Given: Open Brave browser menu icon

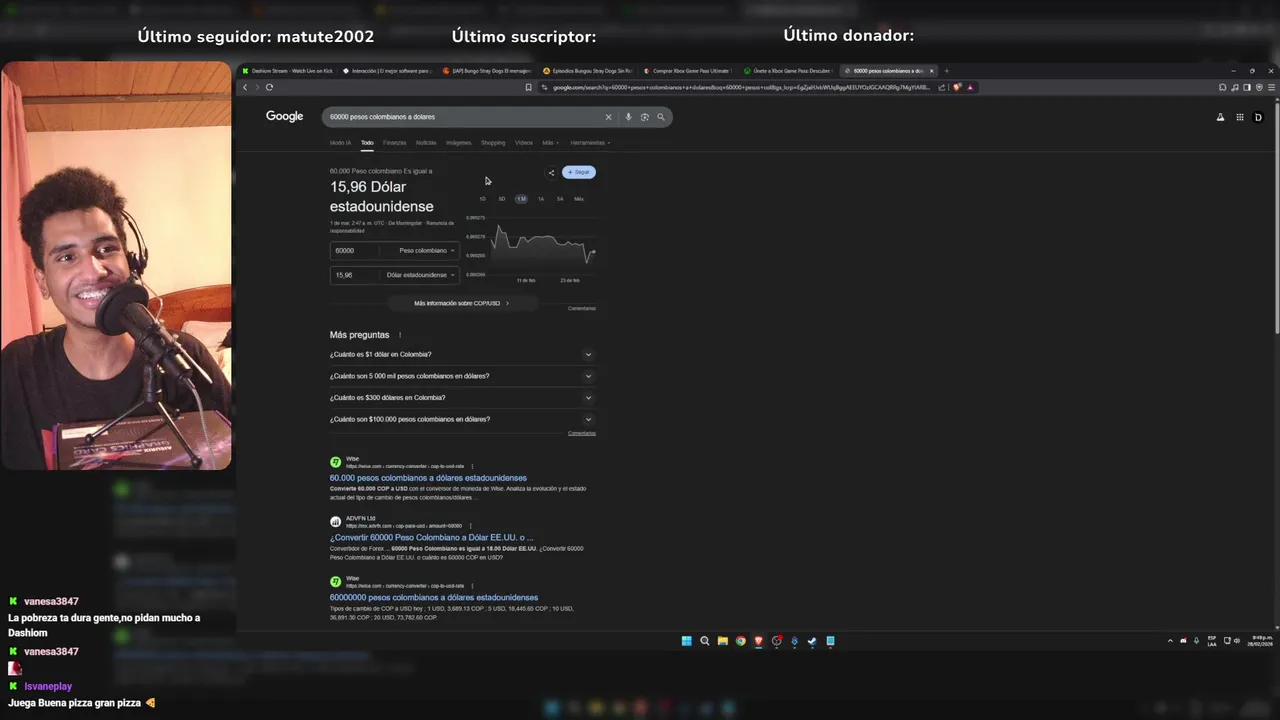Looking at the screenshot, I should [1270, 87].
